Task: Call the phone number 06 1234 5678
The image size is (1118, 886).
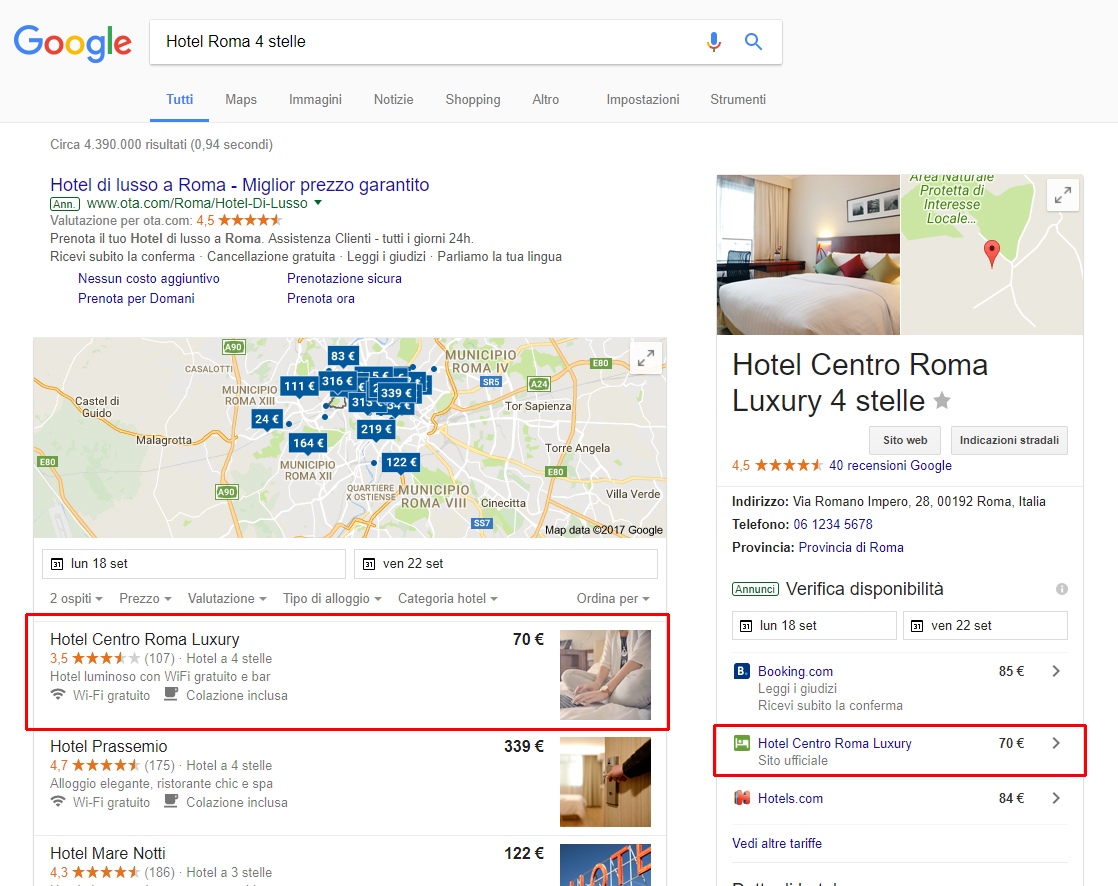Action: coord(833,525)
